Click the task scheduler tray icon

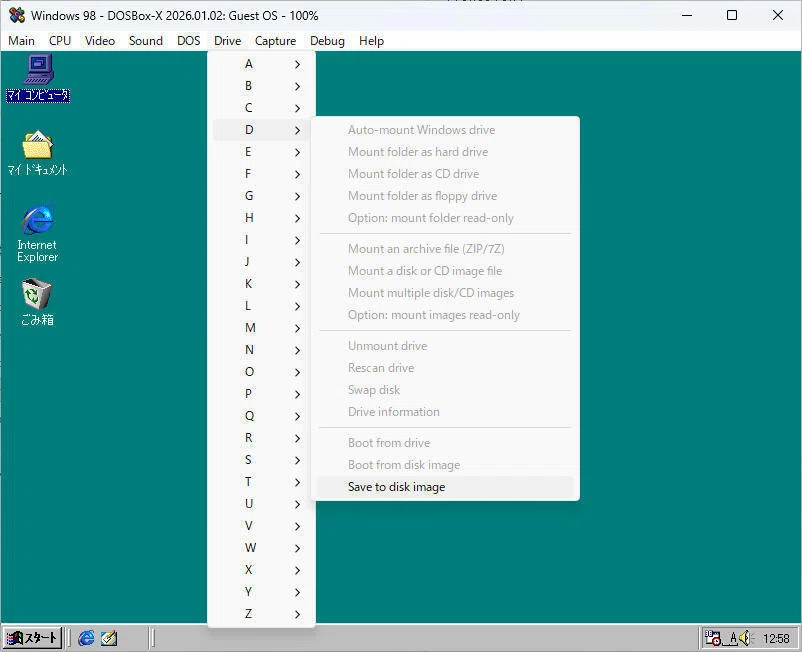point(712,638)
